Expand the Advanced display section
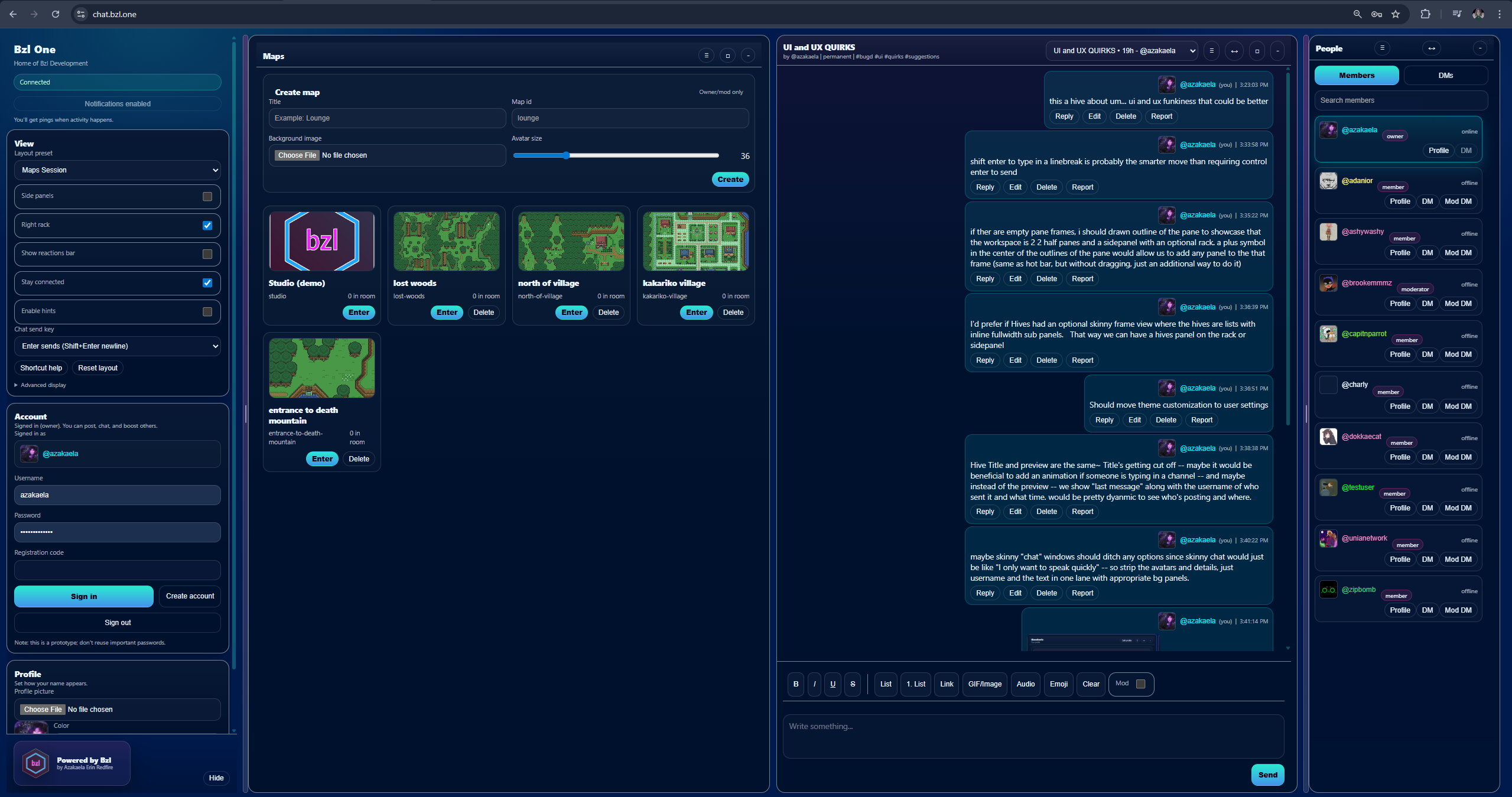The image size is (1512, 797). 40,385
